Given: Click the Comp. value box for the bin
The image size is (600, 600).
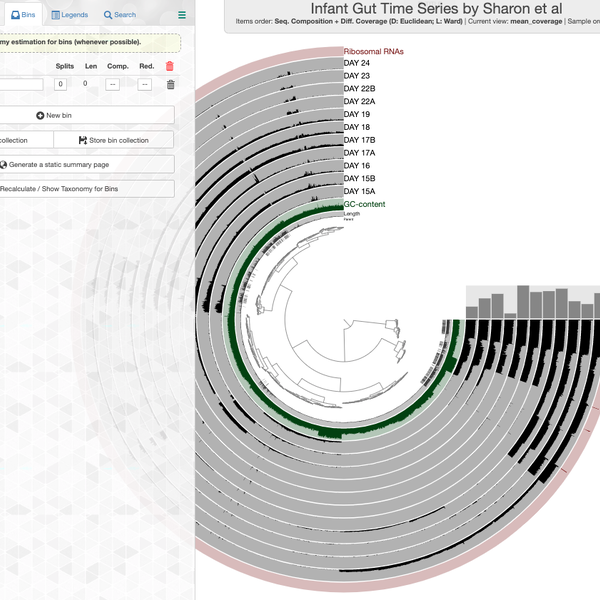Looking at the screenshot, I should [112, 85].
